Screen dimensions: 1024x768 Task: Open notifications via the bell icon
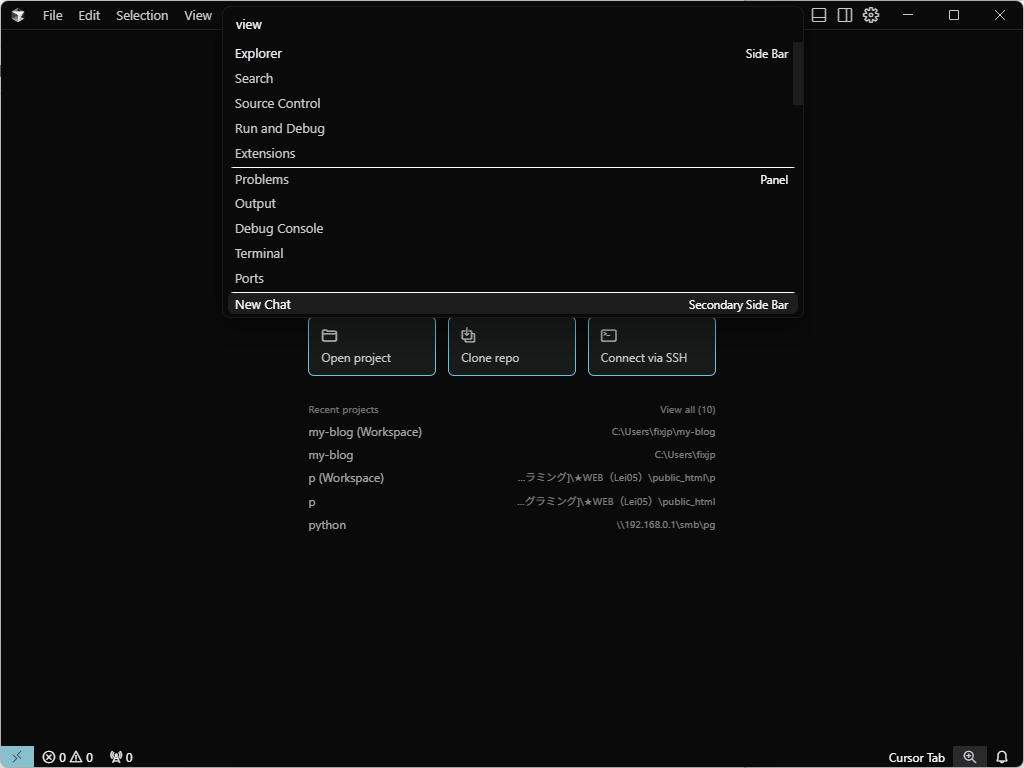pyautogui.click(x=1002, y=757)
